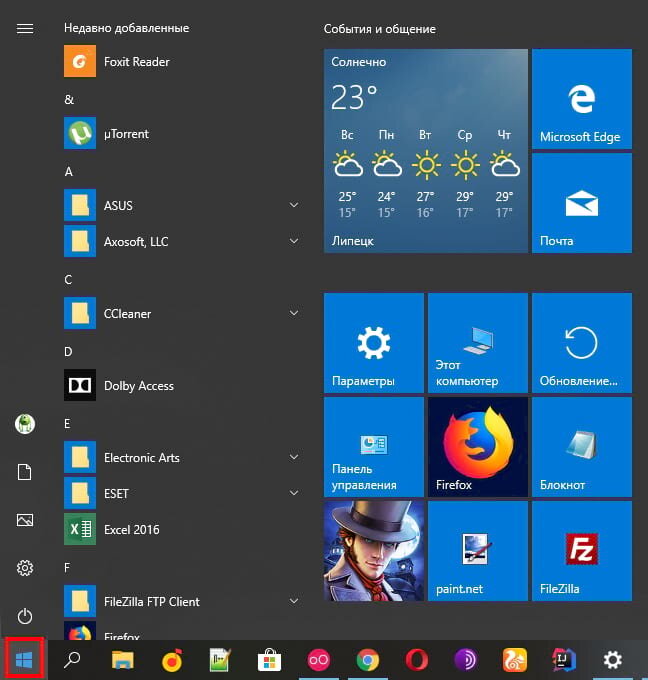The width and height of the screenshot is (648, 680).
Task: Open the purple Tor browser on taskbar
Action: tap(465, 660)
